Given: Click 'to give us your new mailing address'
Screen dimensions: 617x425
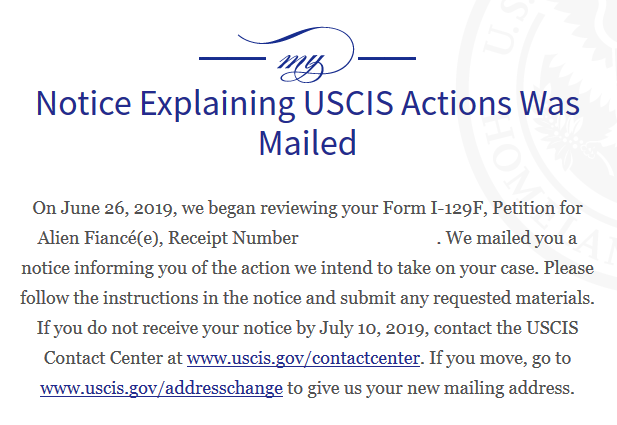Looking at the screenshot, I should click(x=428, y=388).
